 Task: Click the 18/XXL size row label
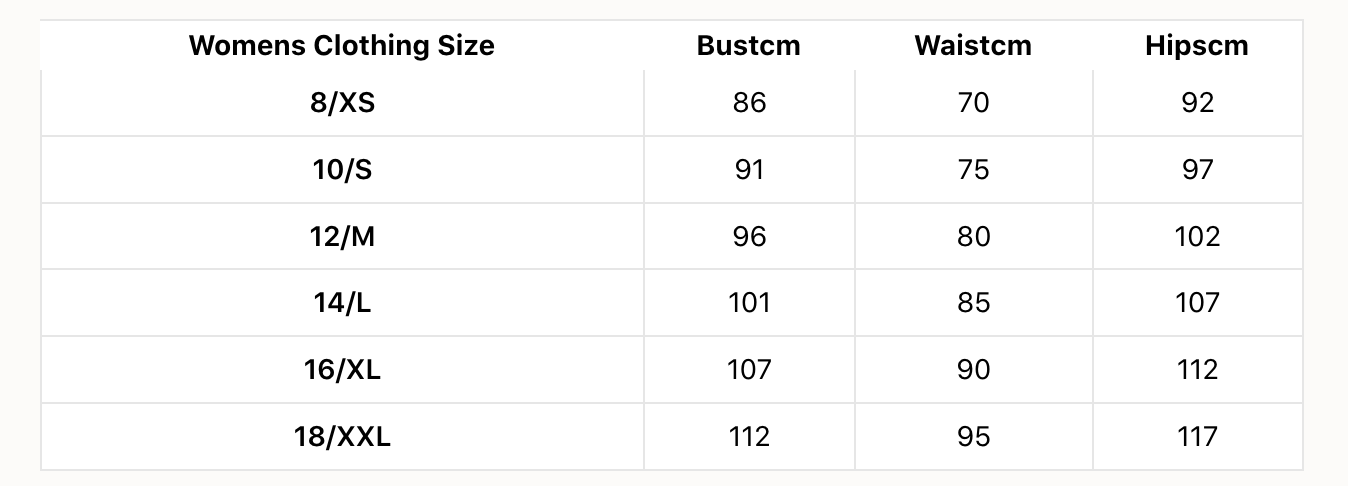342,437
